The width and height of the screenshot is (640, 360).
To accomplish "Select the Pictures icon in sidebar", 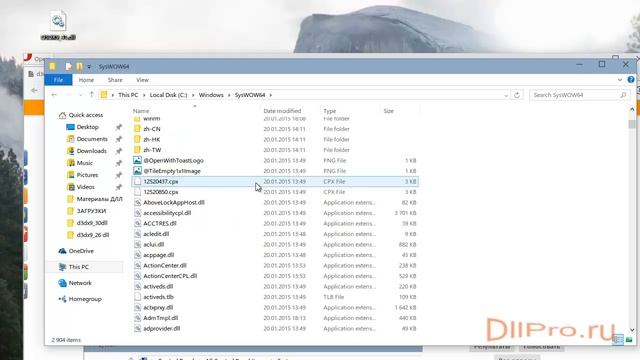I will pos(70,175).
